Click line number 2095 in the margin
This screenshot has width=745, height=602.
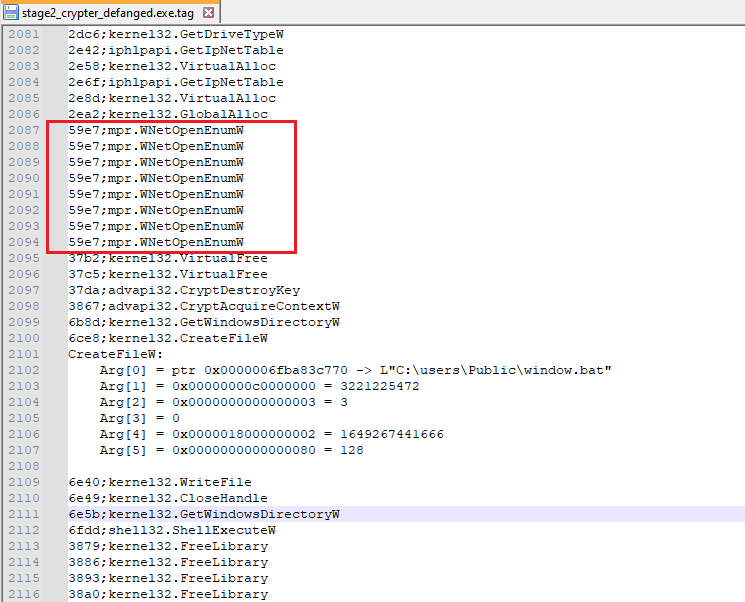pyautogui.click(x=24, y=258)
